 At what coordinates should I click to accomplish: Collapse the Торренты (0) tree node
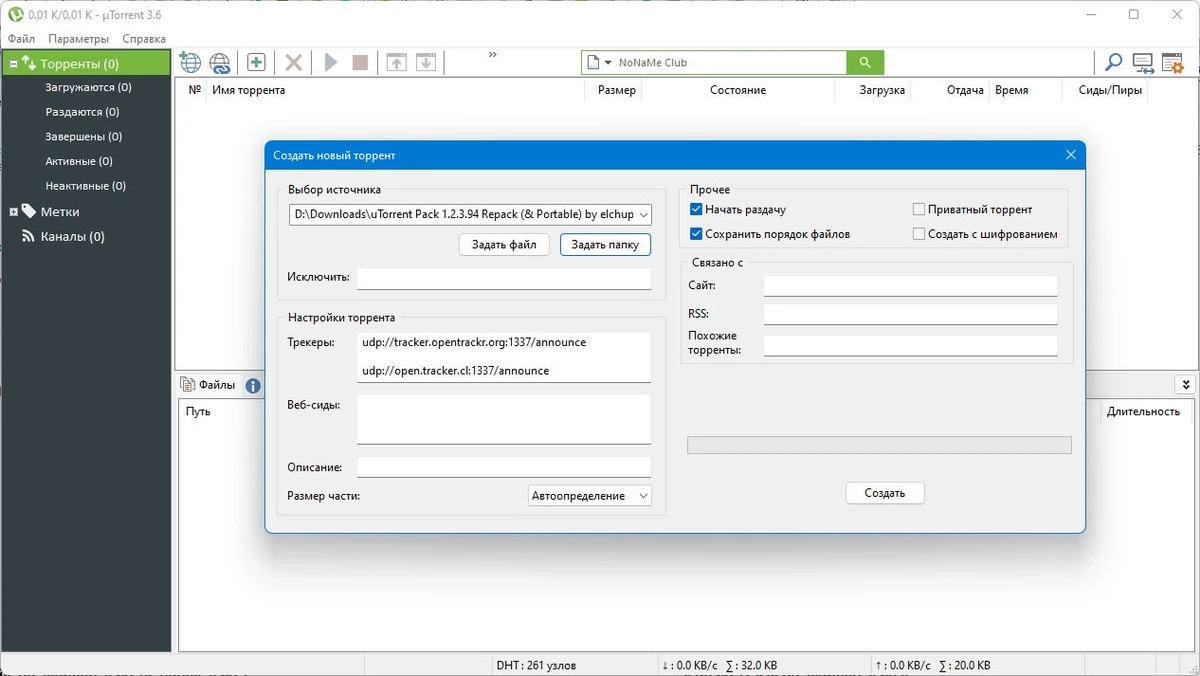pos(13,64)
